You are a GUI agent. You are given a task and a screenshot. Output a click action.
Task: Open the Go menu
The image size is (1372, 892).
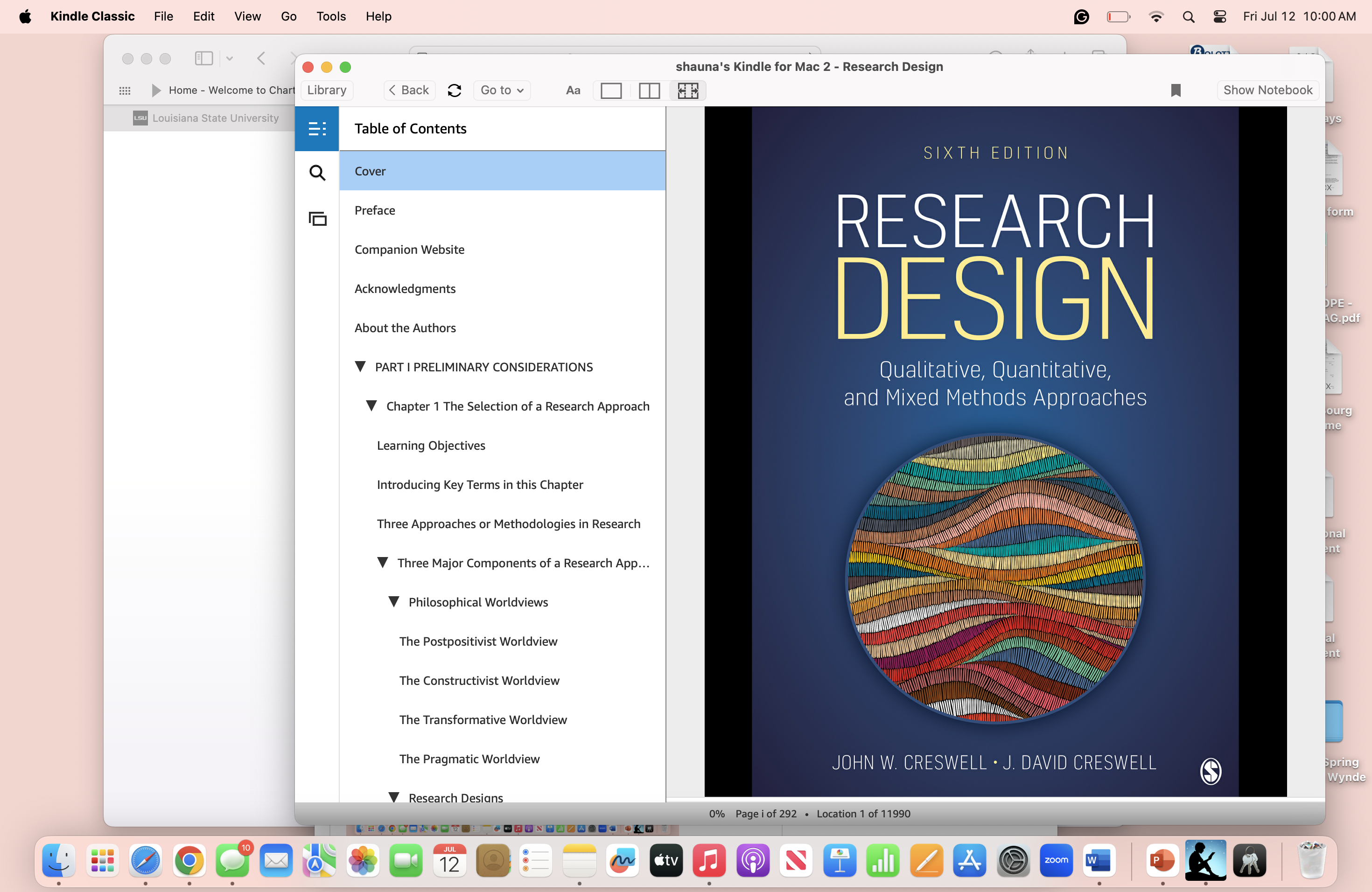coord(288,16)
